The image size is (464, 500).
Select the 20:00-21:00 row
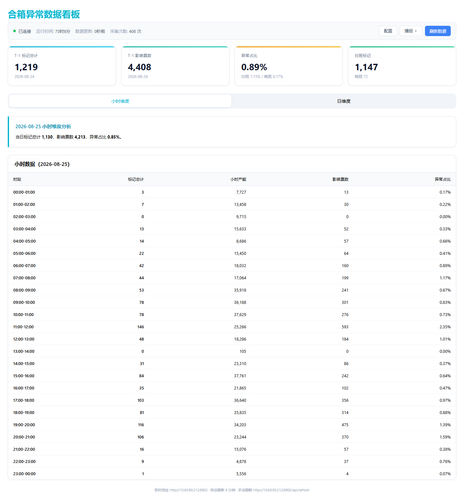[x=232, y=437]
